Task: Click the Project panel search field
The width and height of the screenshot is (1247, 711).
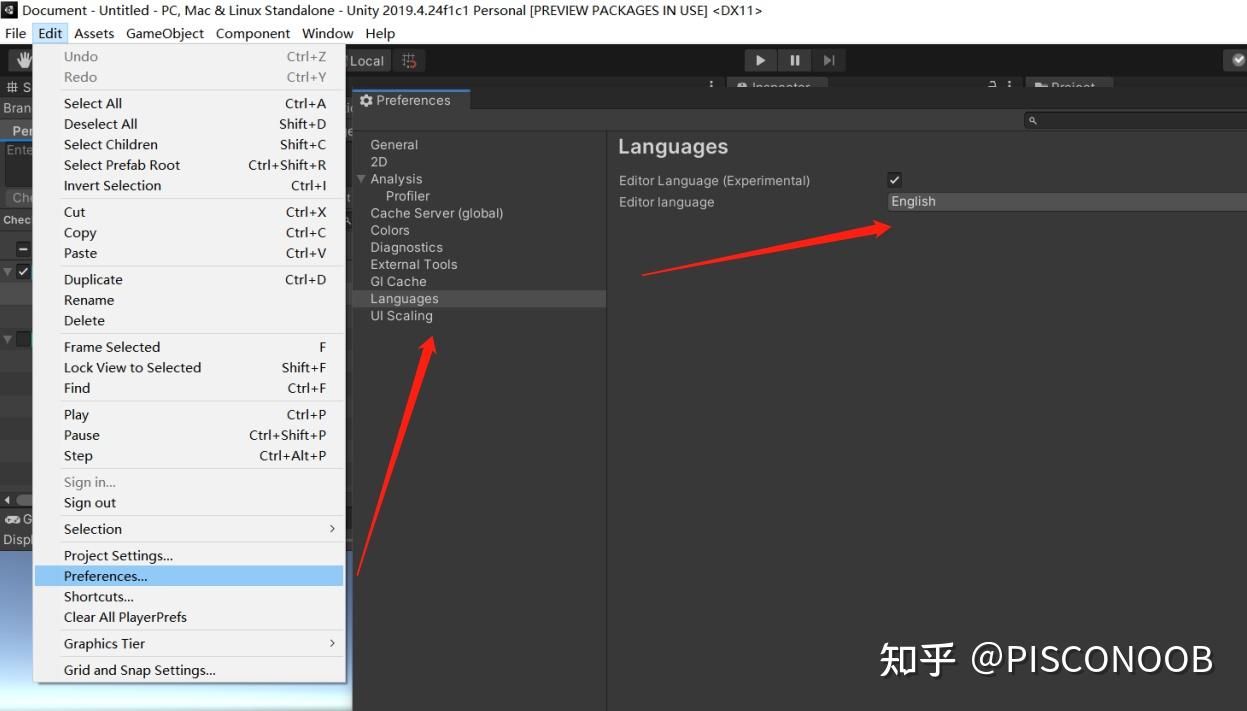Action: click(1130, 121)
